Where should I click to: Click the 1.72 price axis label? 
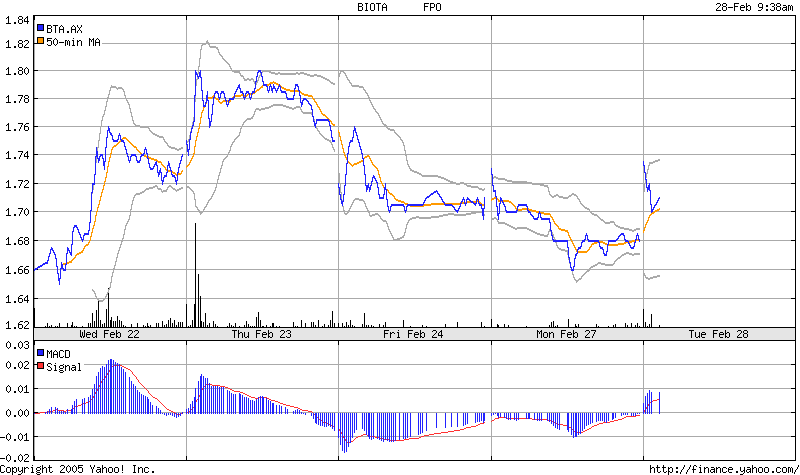(17, 183)
